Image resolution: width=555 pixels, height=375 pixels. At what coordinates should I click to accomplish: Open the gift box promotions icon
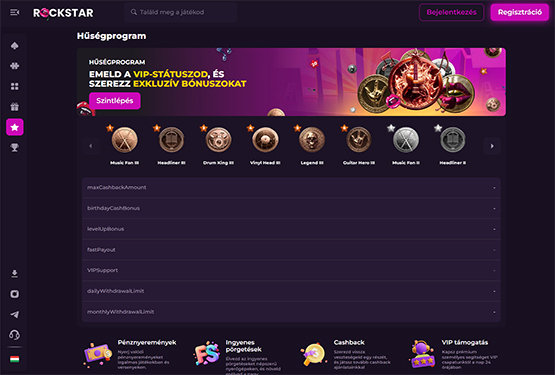tap(15, 107)
